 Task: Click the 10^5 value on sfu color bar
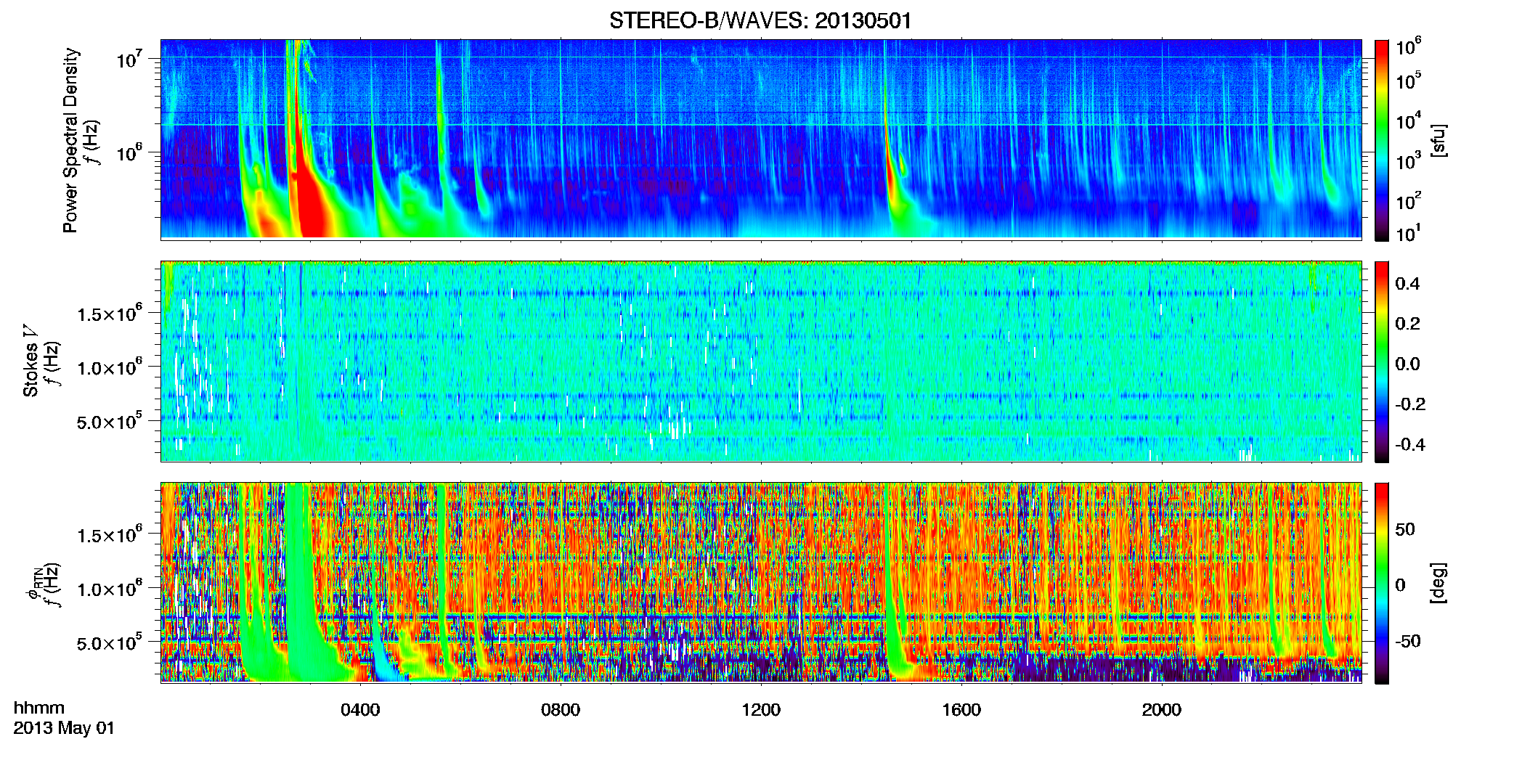click(1409, 80)
